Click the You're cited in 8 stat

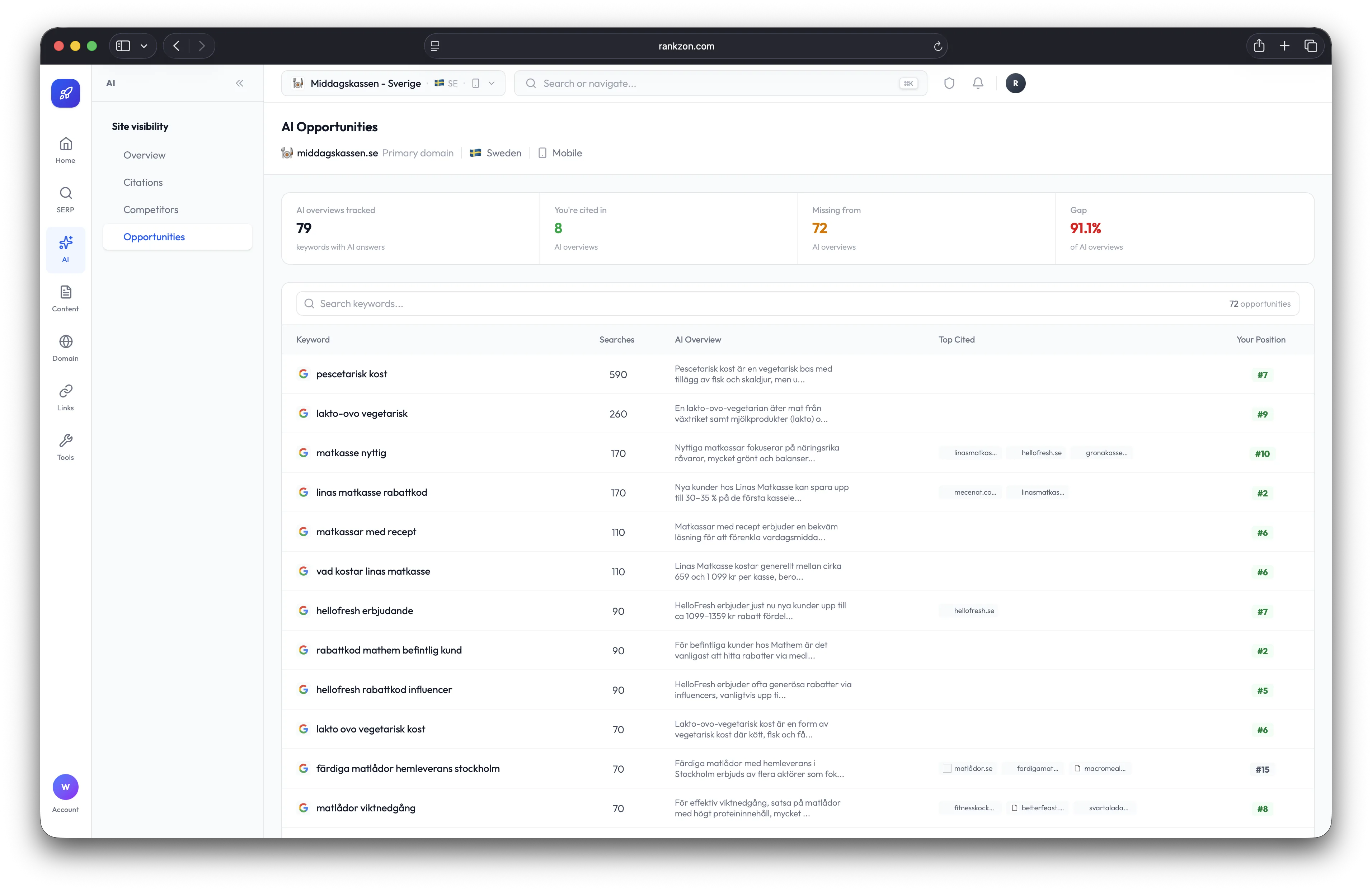coord(668,228)
